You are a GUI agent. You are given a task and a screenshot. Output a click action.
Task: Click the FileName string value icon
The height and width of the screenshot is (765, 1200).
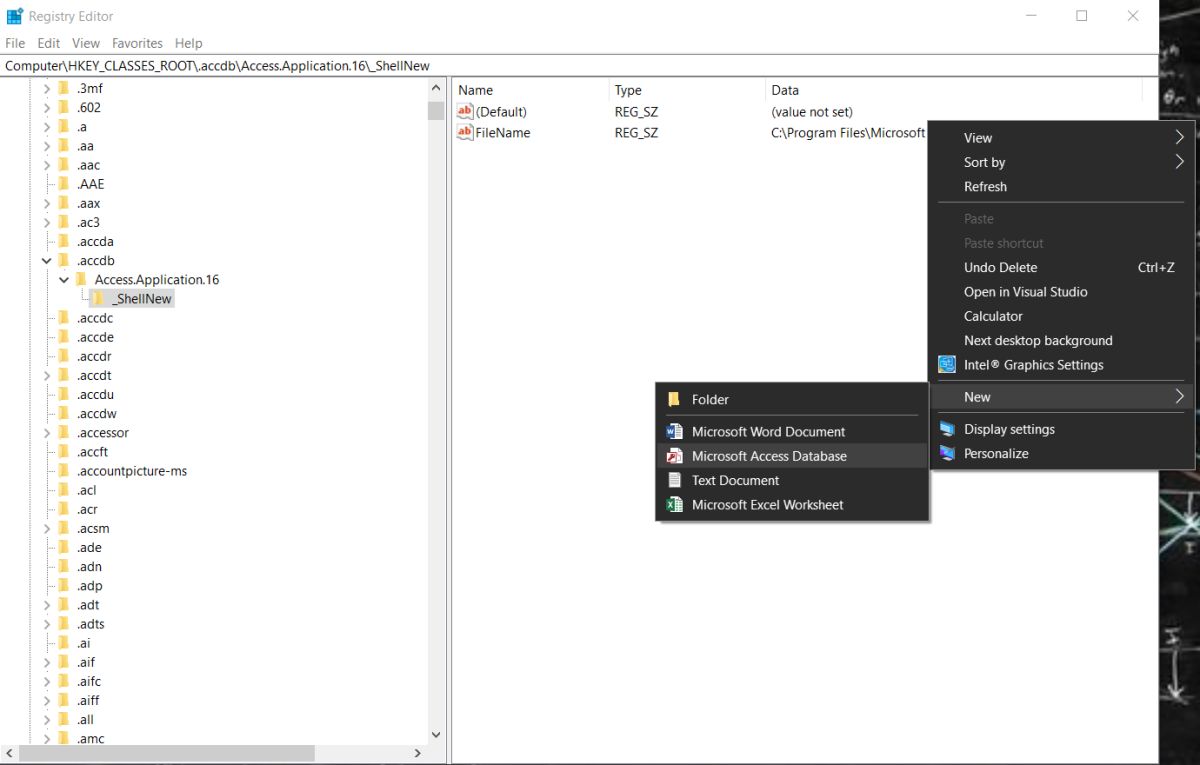(x=465, y=132)
